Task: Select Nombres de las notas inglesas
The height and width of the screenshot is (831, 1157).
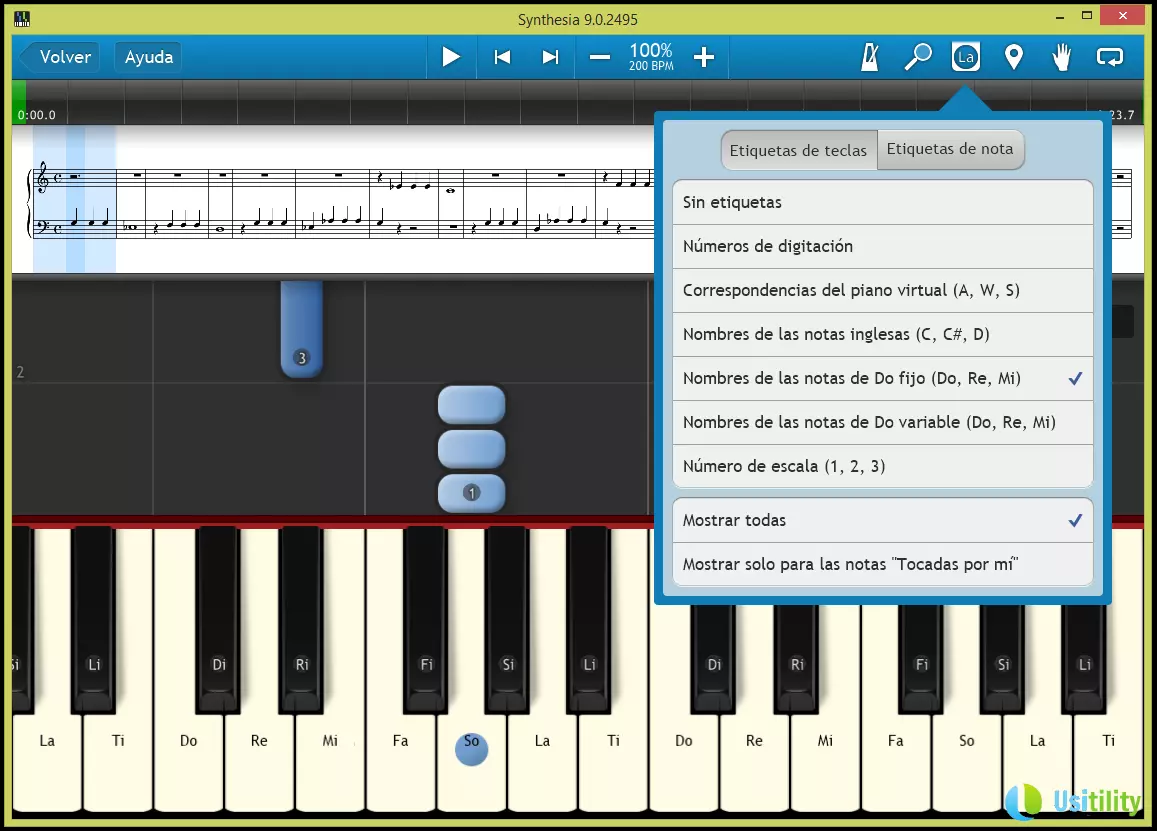Action: [882, 334]
